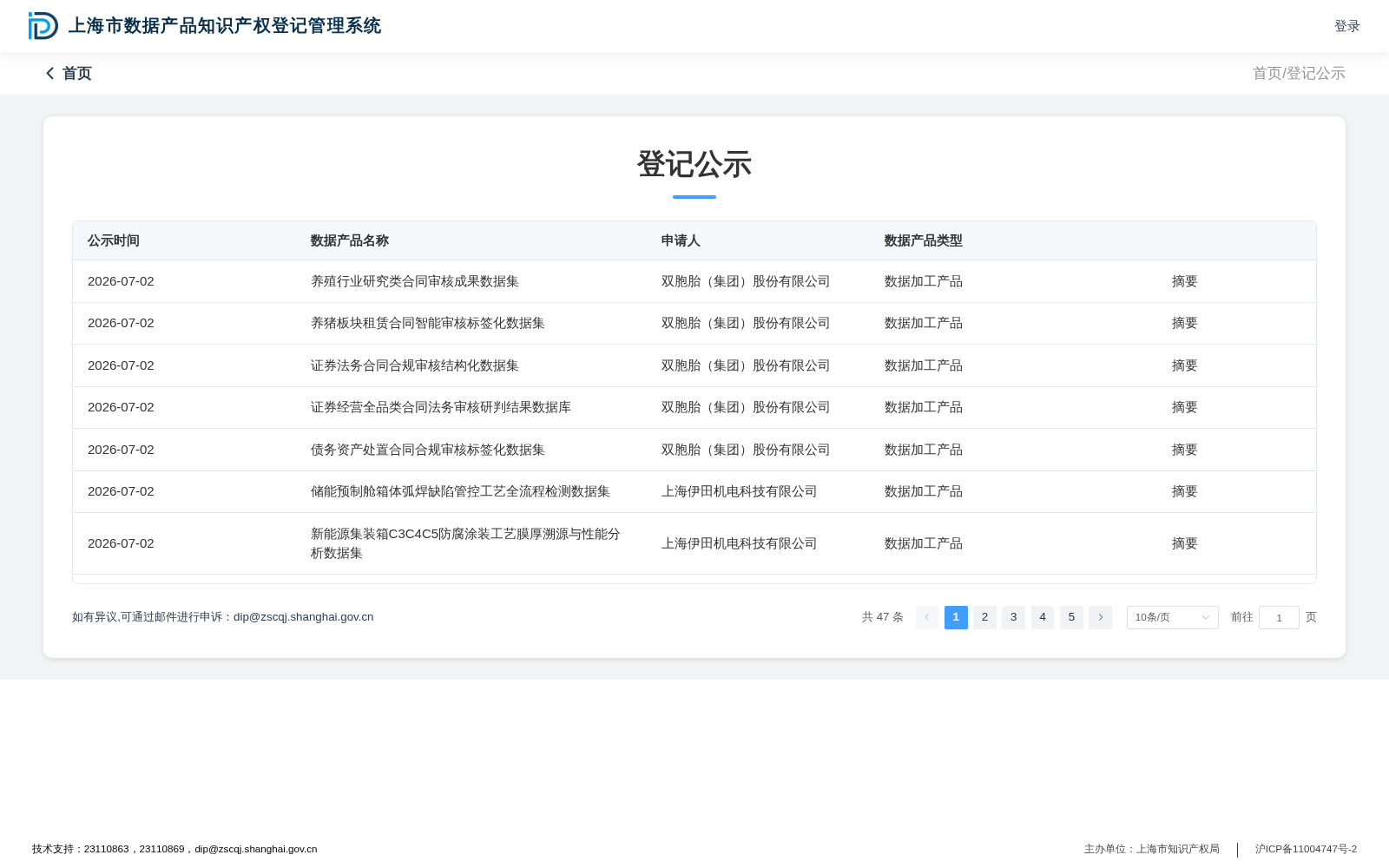The image size is (1389, 868).
Task: Click 共 47 条 total count text
Action: [x=883, y=617]
